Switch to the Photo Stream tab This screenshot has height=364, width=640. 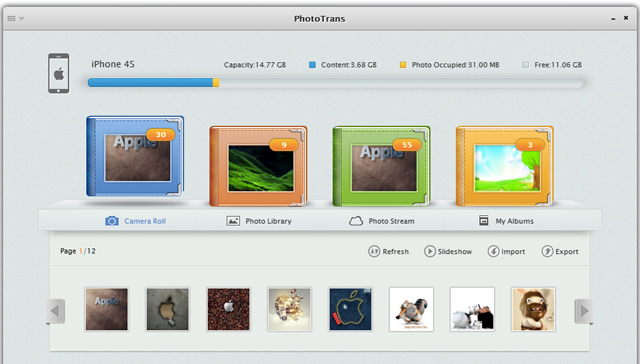tap(382, 221)
